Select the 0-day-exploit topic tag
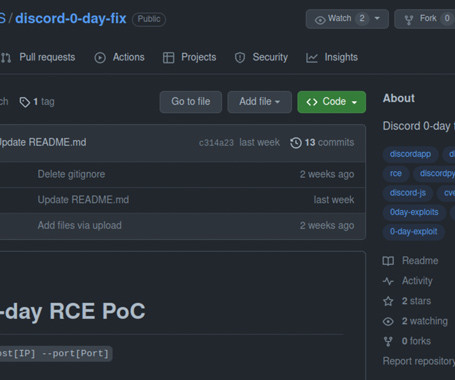 [413, 231]
